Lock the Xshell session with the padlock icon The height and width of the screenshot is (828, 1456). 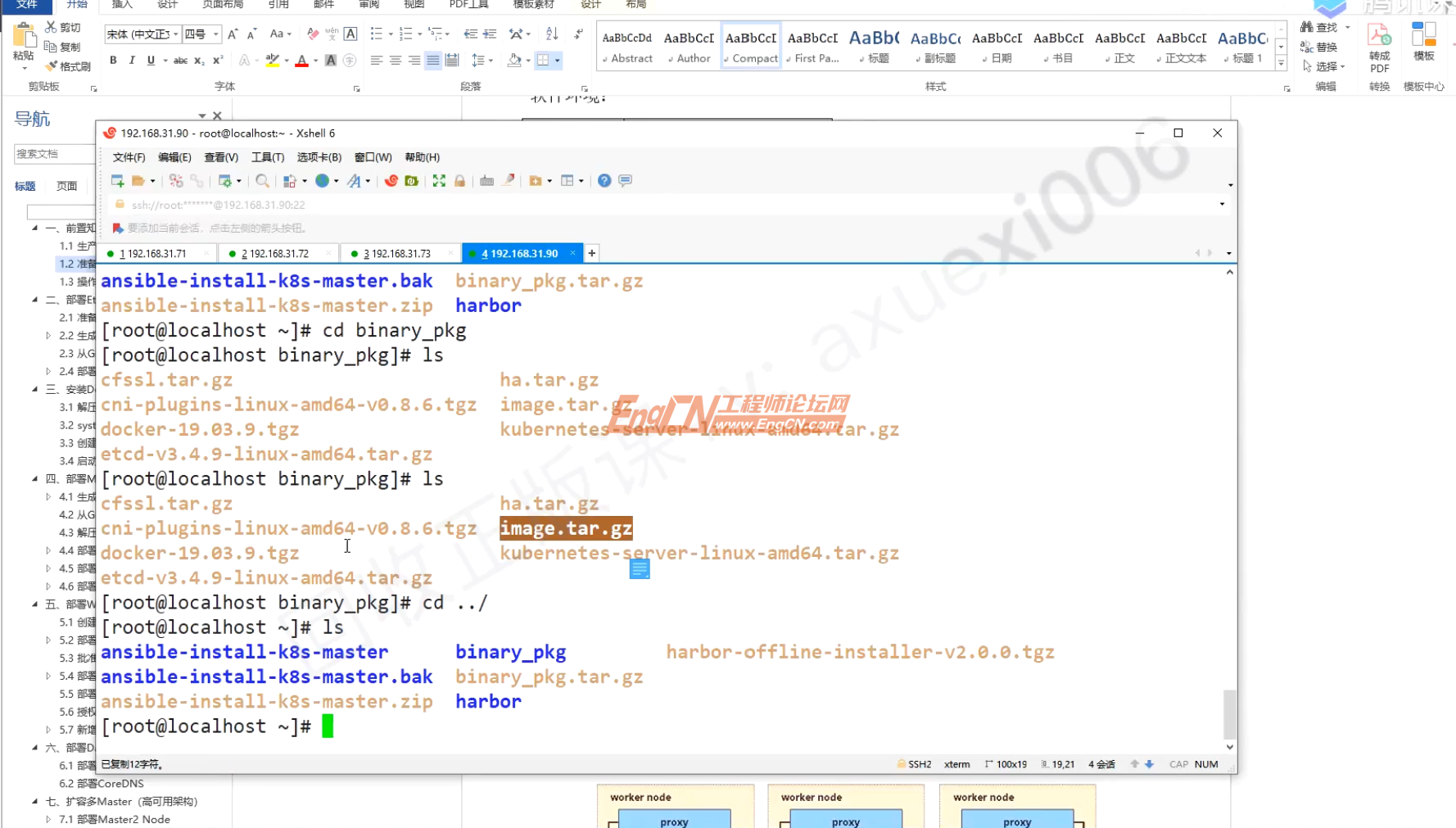pyautogui.click(x=460, y=180)
